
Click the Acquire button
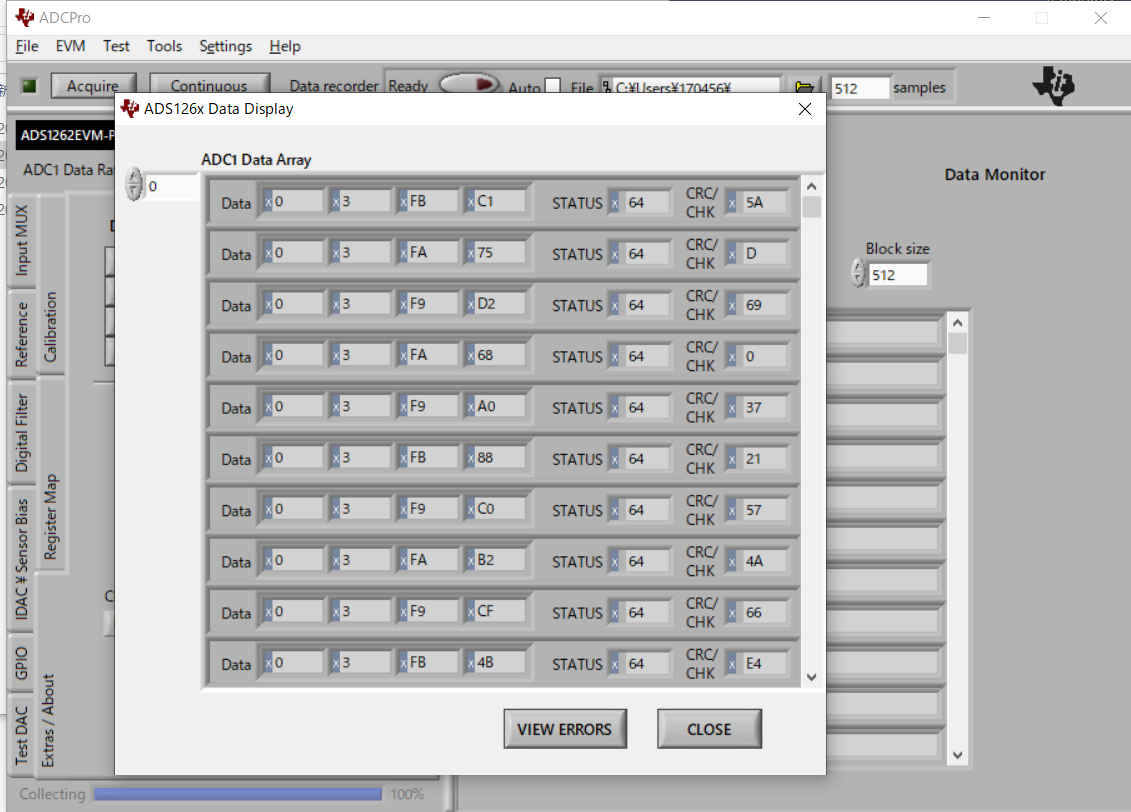coord(93,86)
